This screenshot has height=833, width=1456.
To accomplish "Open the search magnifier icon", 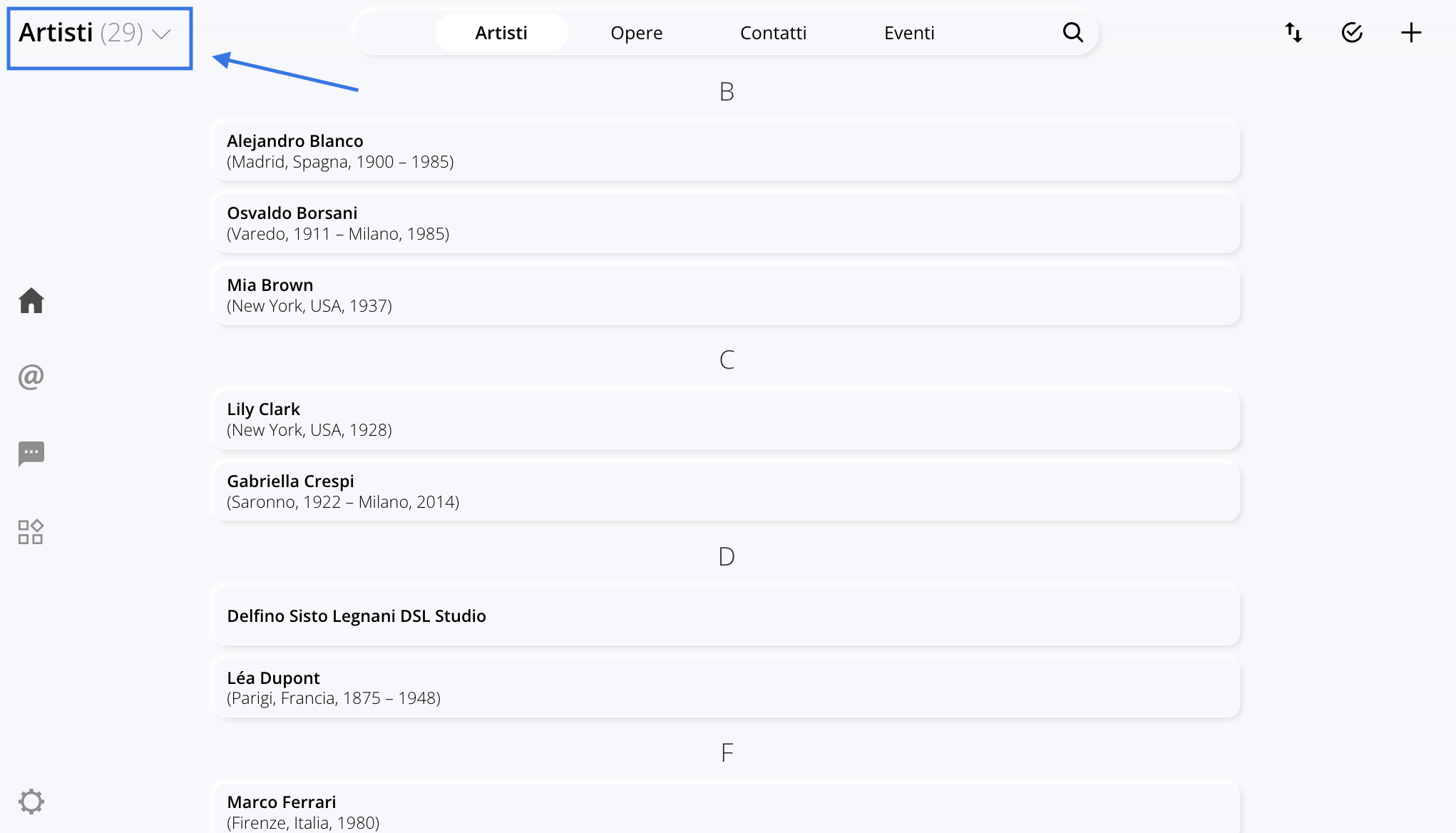I will click(x=1072, y=32).
